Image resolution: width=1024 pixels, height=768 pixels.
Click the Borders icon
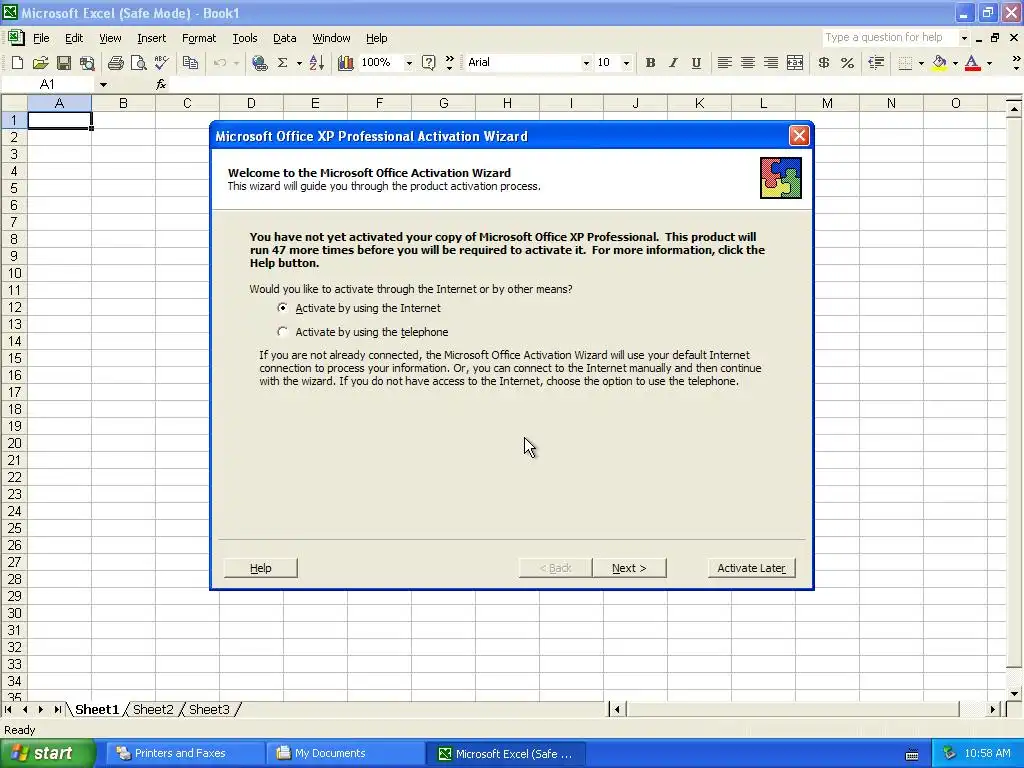tap(905, 63)
